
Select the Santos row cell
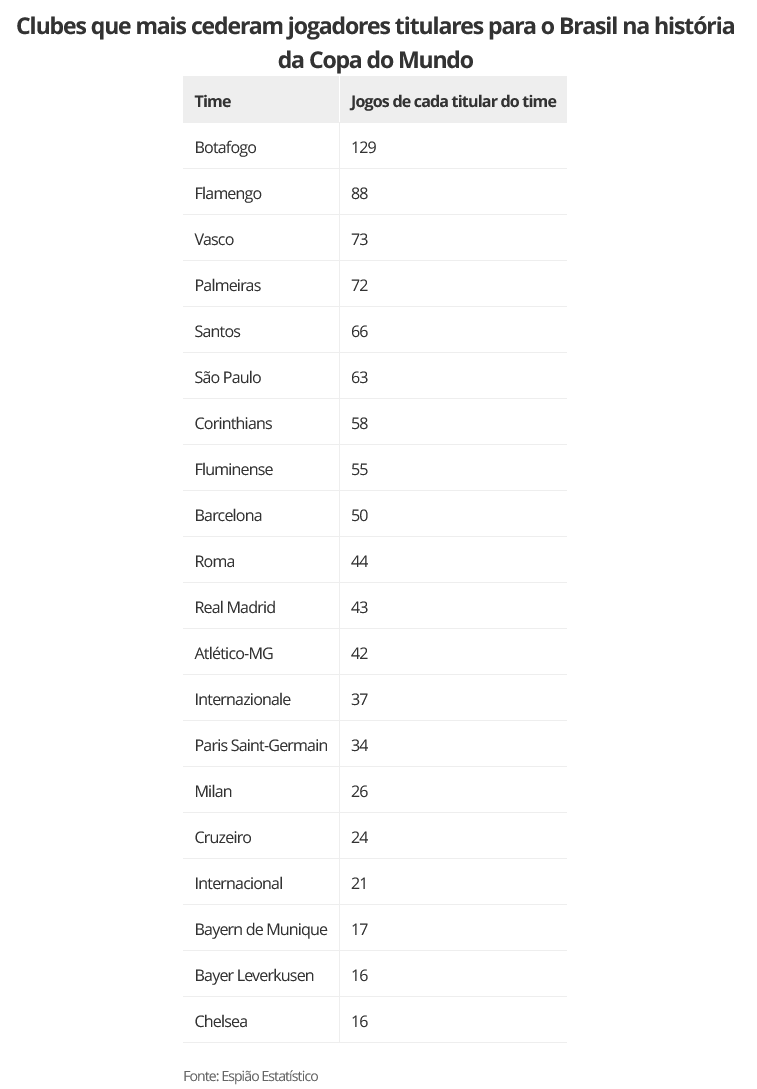click(217, 331)
